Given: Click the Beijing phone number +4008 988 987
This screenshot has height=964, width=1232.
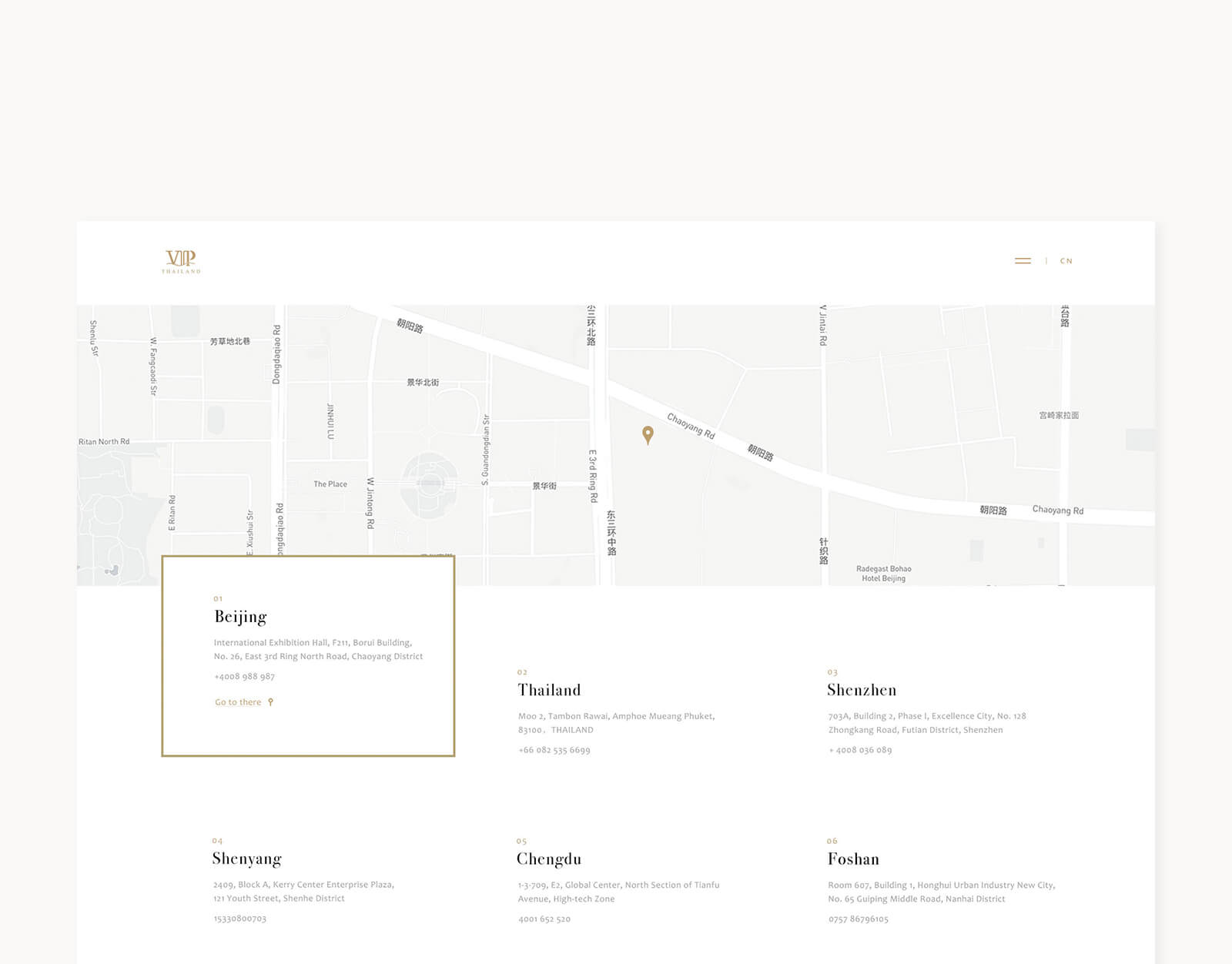Looking at the screenshot, I should pos(244,677).
